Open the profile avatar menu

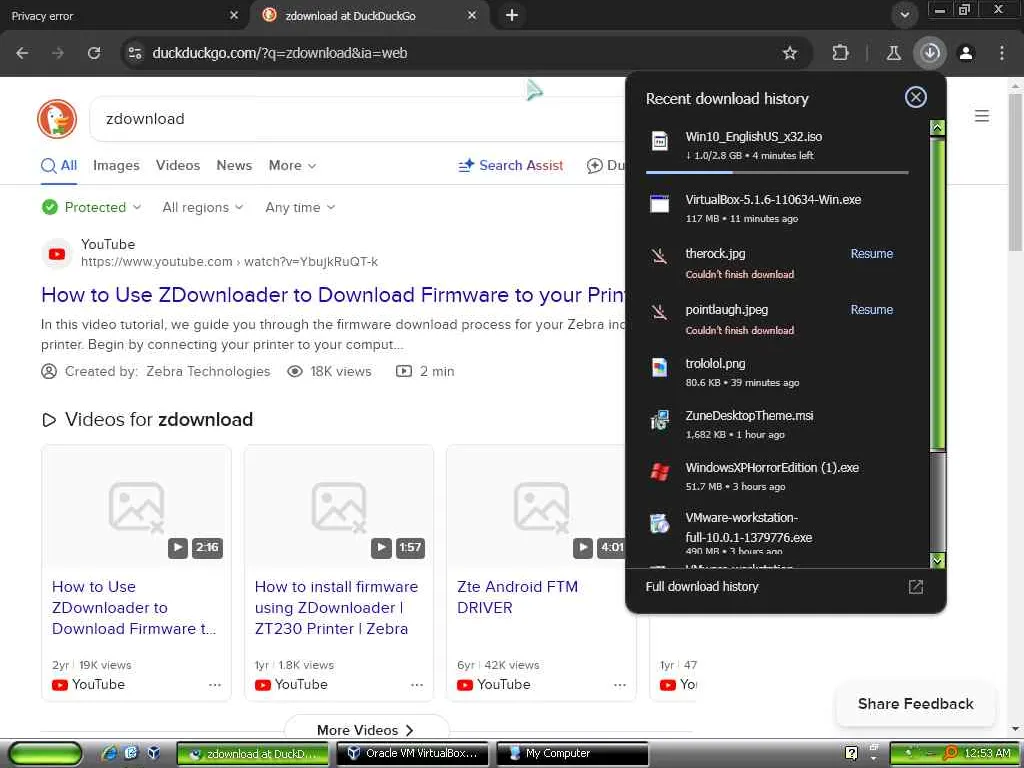pos(966,53)
